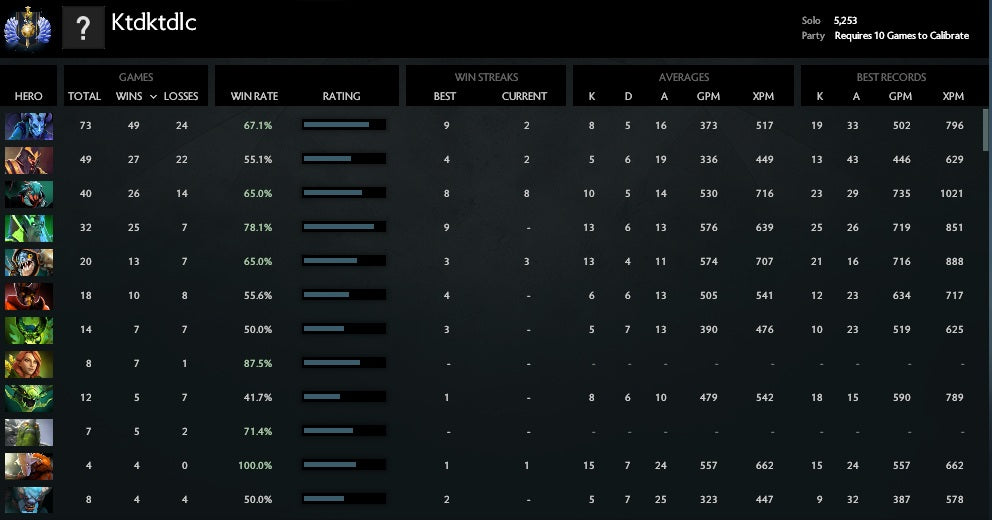Image resolution: width=992 pixels, height=520 pixels.
Task: Click hero portrait in the 87.5% win-rate row
Action: coord(29,364)
